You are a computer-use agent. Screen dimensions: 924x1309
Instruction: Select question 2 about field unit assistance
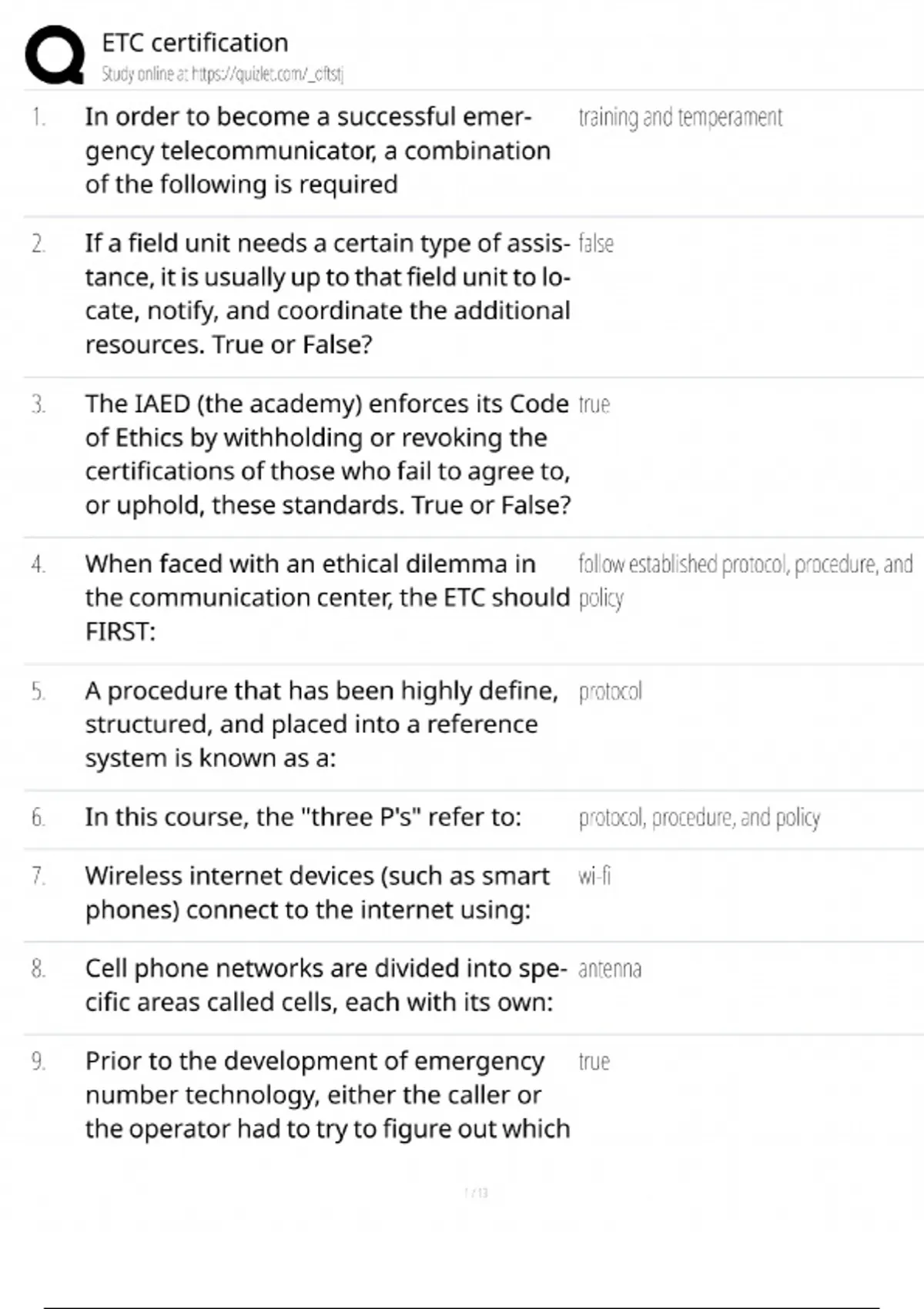pyautogui.click(x=327, y=293)
